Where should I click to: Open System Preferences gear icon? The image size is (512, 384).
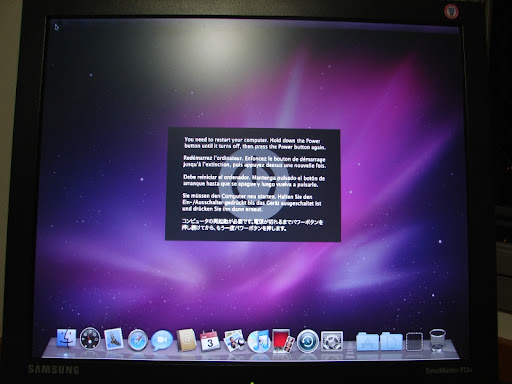[332, 341]
